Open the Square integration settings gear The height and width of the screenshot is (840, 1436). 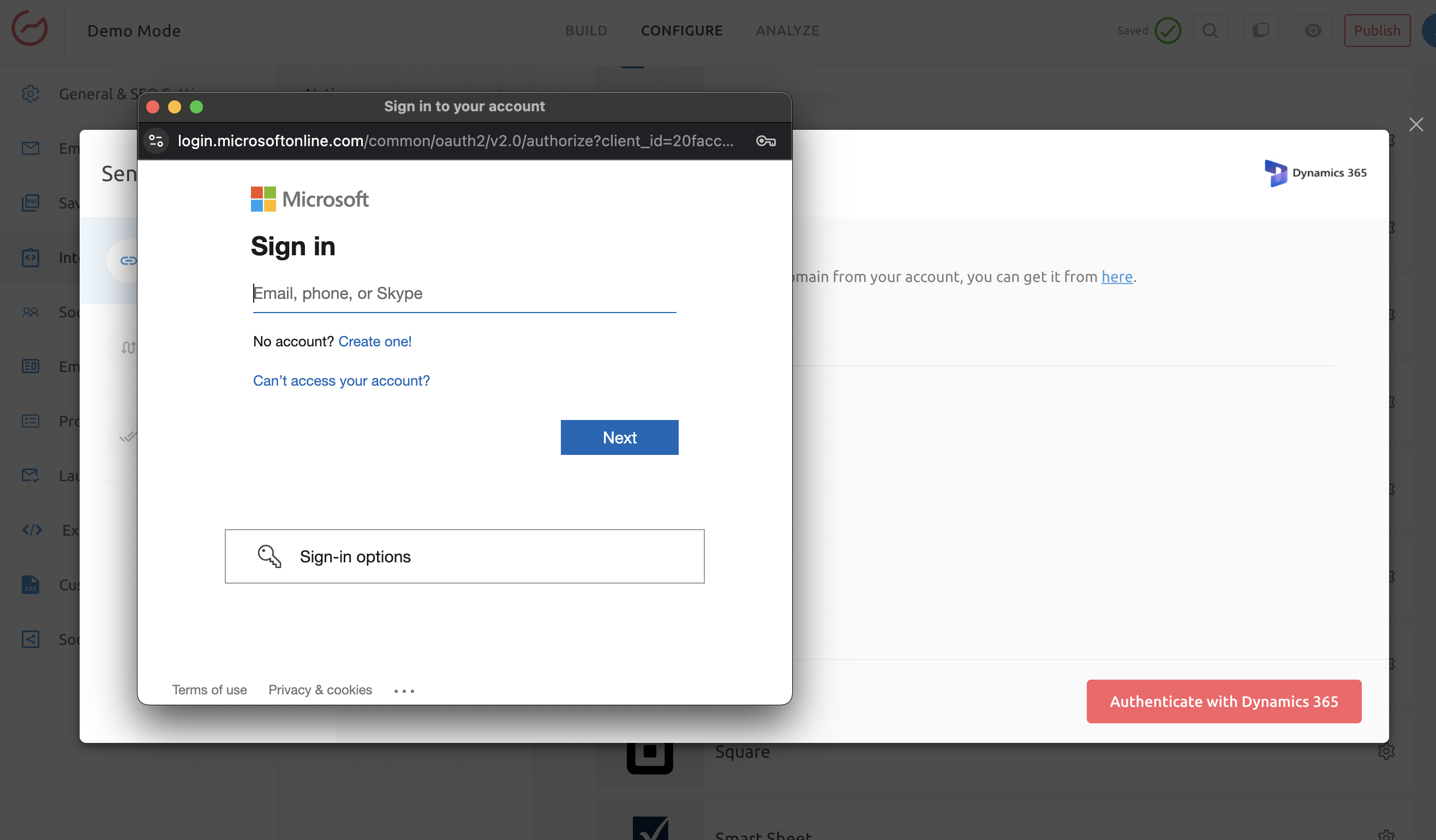pos(1386,751)
